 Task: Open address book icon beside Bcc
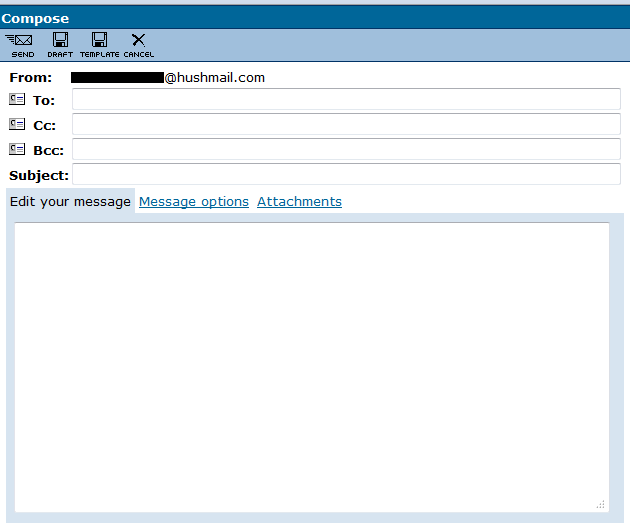[x=17, y=149]
